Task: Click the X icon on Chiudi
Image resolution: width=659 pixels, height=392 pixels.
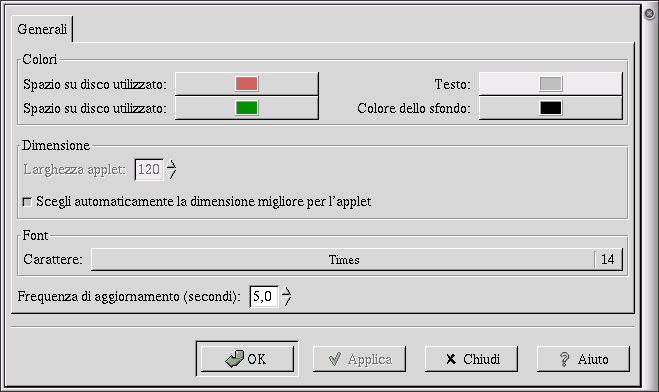Action: [x=451, y=359]
